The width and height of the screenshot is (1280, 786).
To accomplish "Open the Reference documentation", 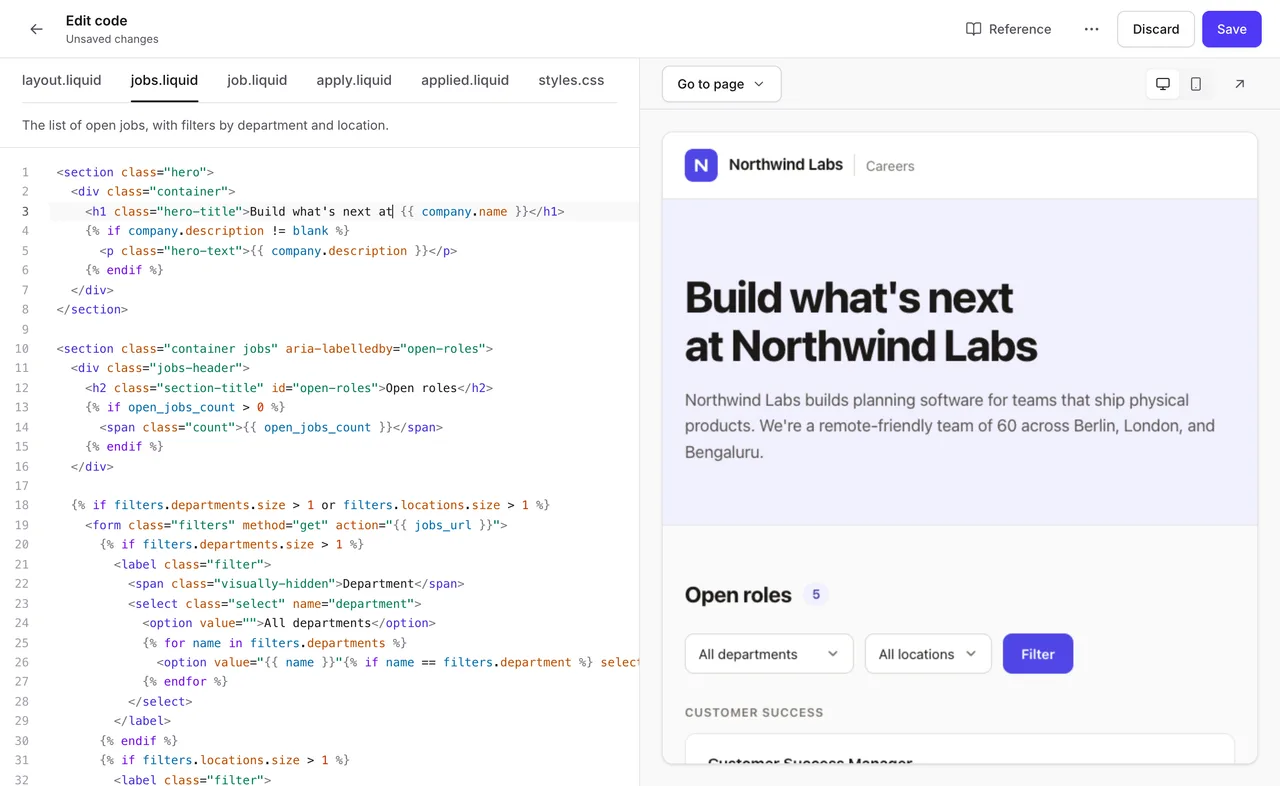I will click(x=1008, y=29).
